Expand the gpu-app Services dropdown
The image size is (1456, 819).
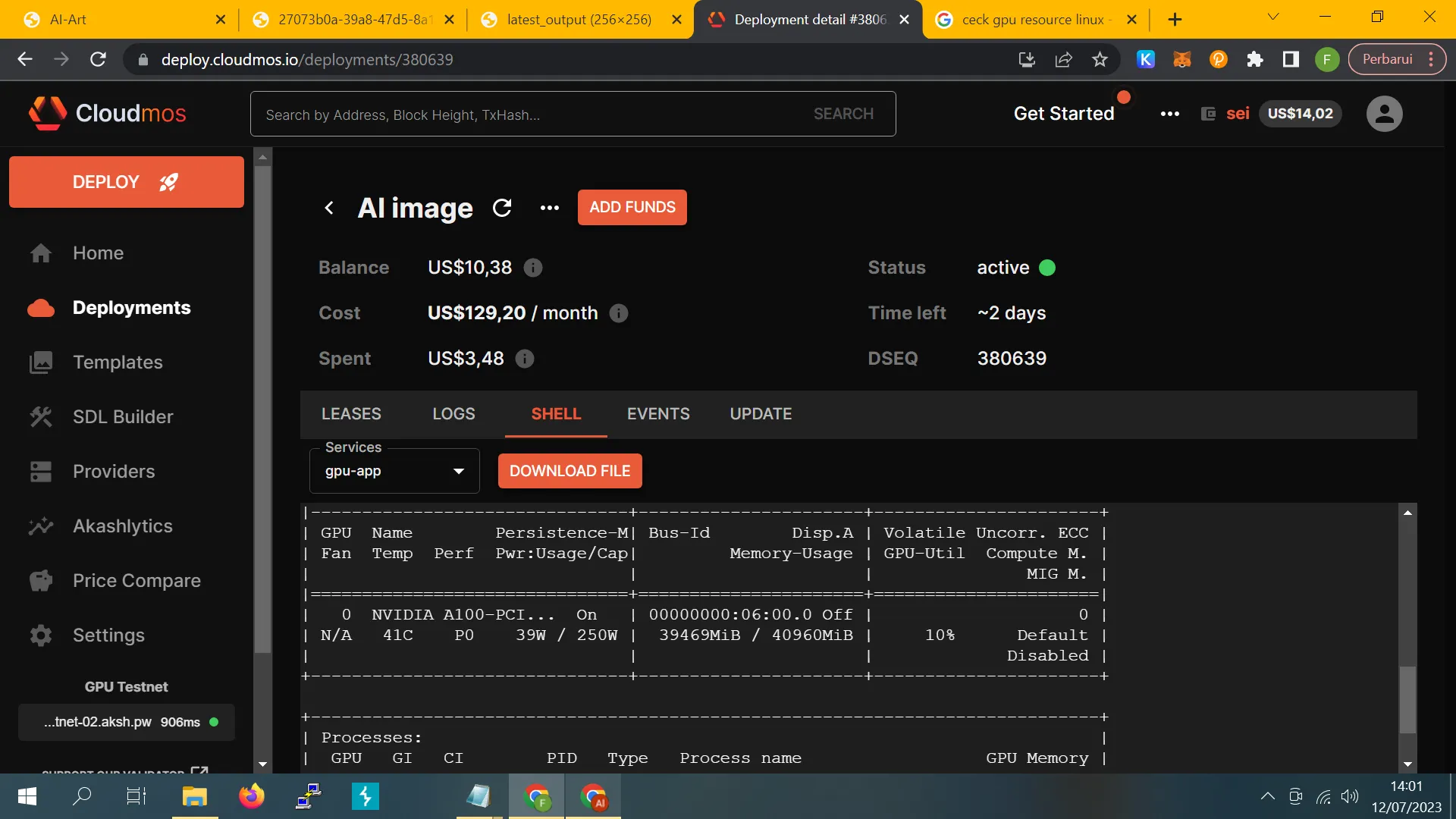click(394, 471)
